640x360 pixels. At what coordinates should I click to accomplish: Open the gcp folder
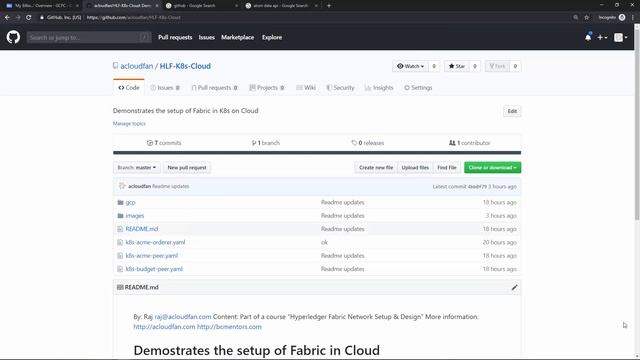[130, 202]
